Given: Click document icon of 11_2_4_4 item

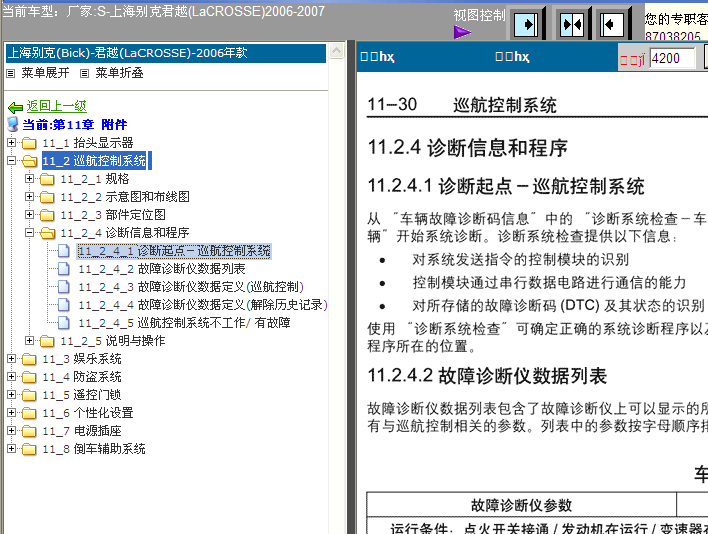Looking at the screenshot, I should coord(64,305).
